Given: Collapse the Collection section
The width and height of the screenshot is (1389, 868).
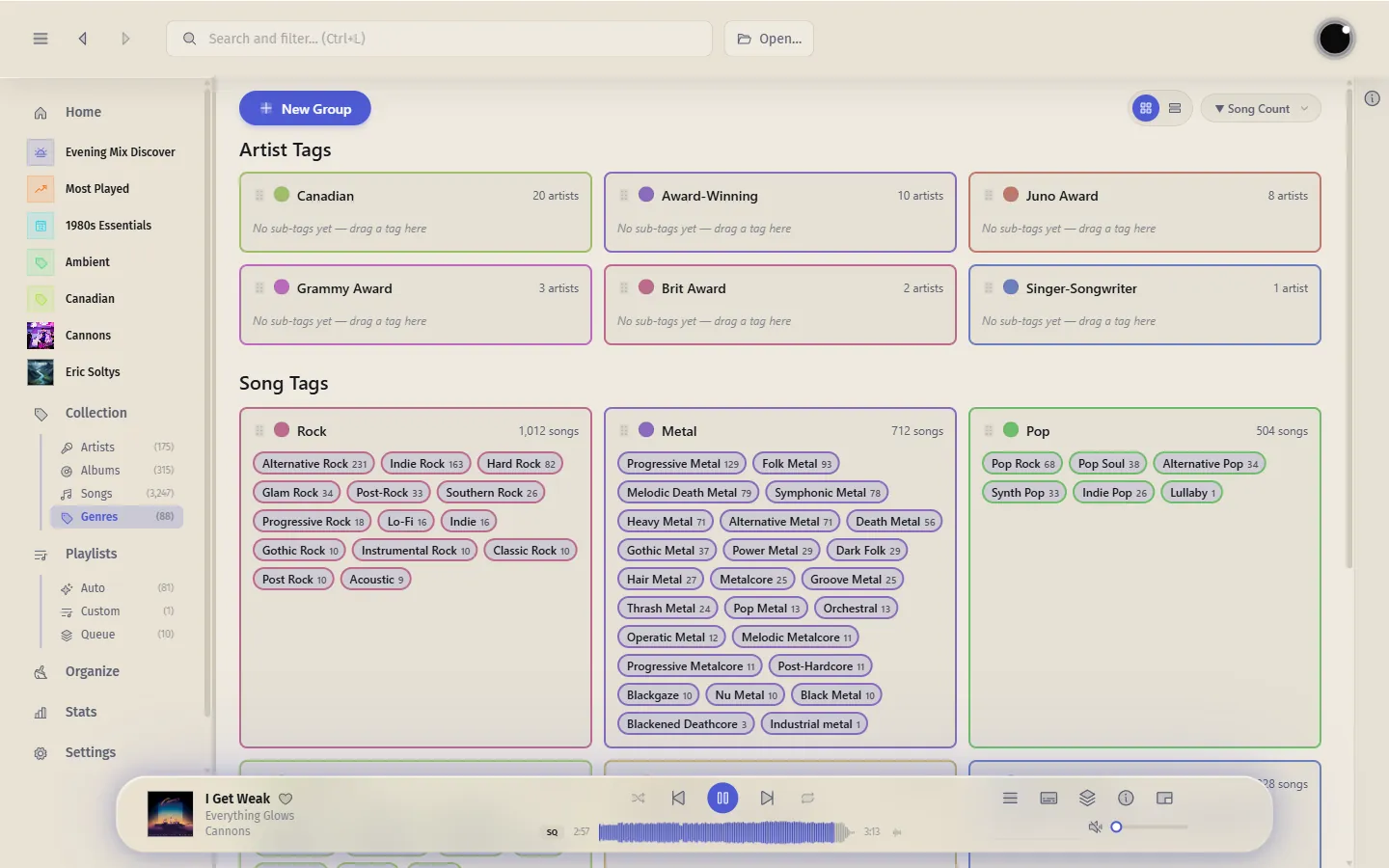Looking at the screenshot, I should 95,413.
